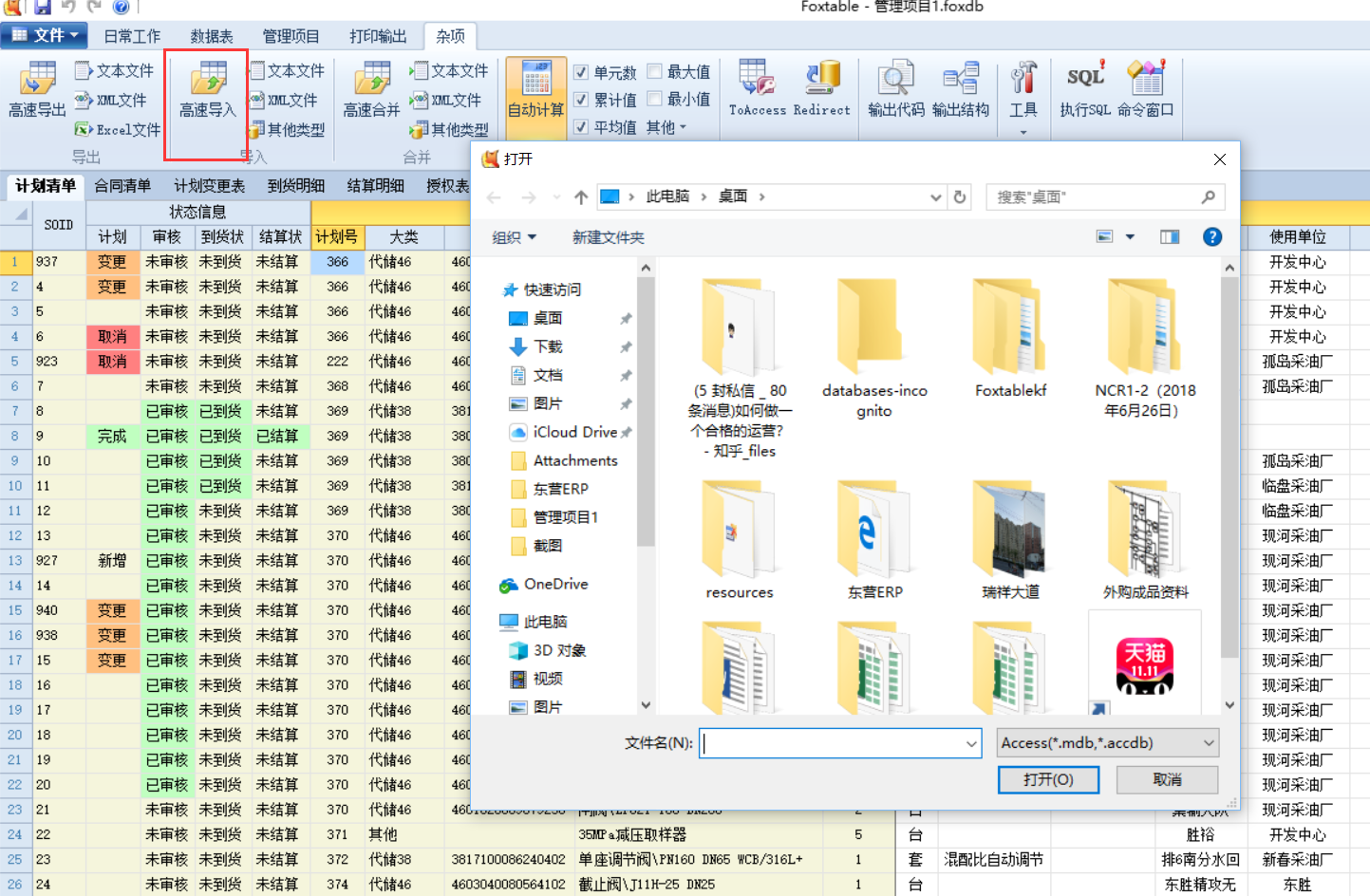Click the search magnifier in dialog
This screenshot has width=1370, height=896.
click(x=1208, y=196)
